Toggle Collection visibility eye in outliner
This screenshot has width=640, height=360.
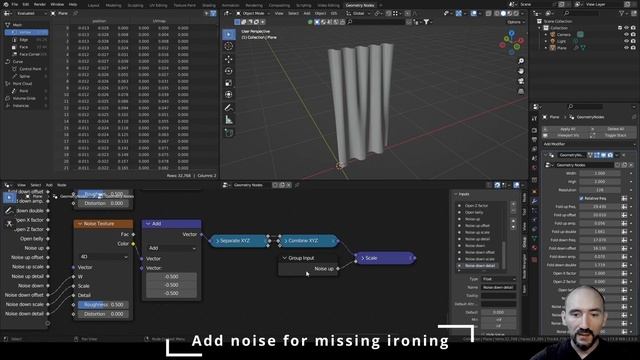[x=626, y=28]
